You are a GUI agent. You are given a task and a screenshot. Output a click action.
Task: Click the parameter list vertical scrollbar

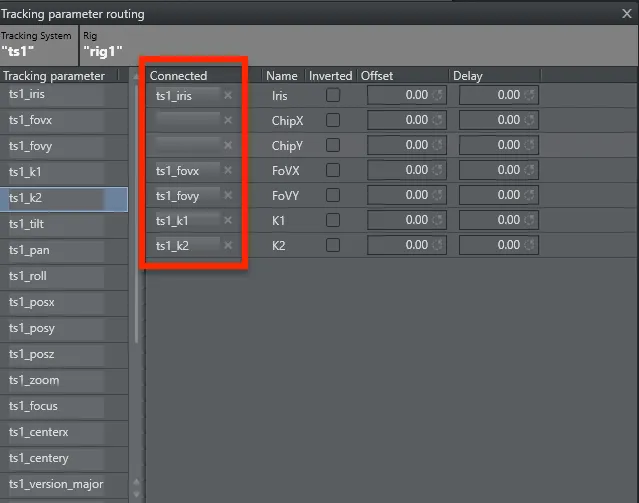coord(137,212)
